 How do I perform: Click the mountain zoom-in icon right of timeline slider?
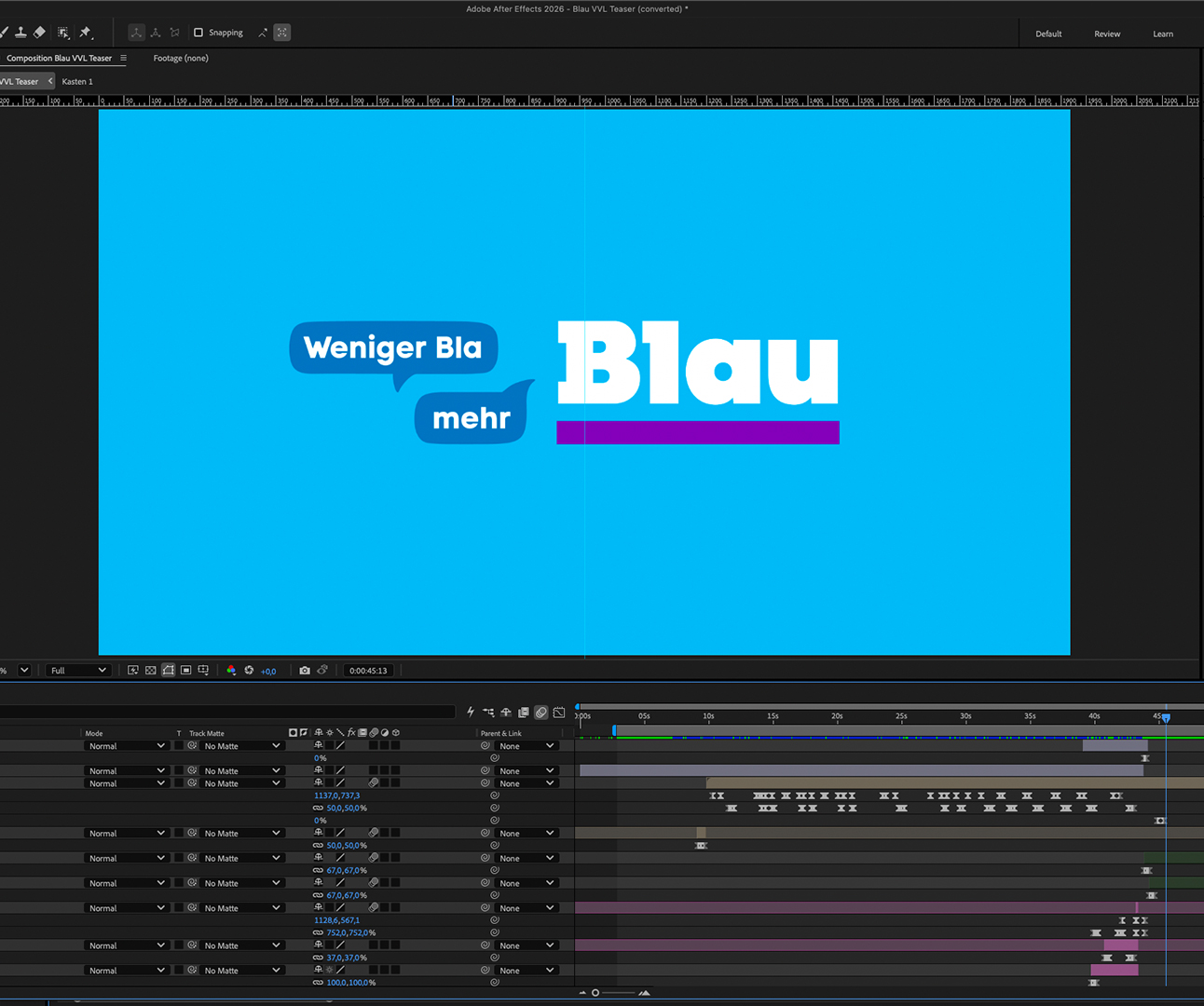pos(644,993)
